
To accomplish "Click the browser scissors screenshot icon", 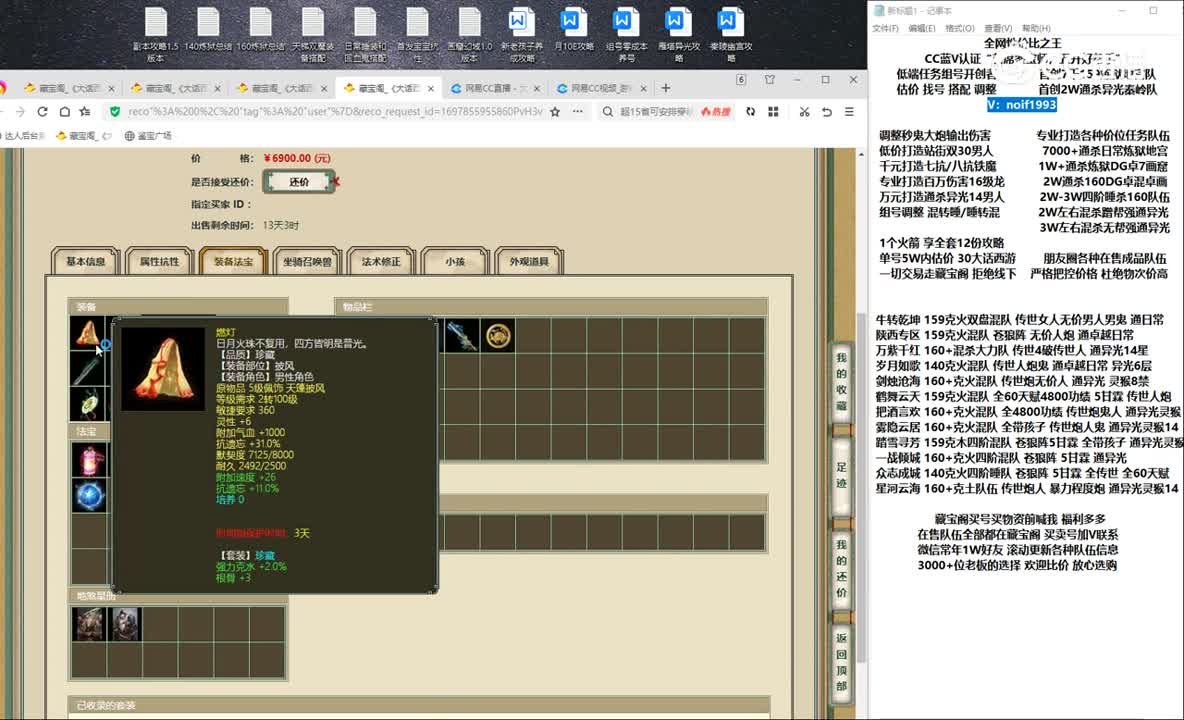I will click(804, 112).
